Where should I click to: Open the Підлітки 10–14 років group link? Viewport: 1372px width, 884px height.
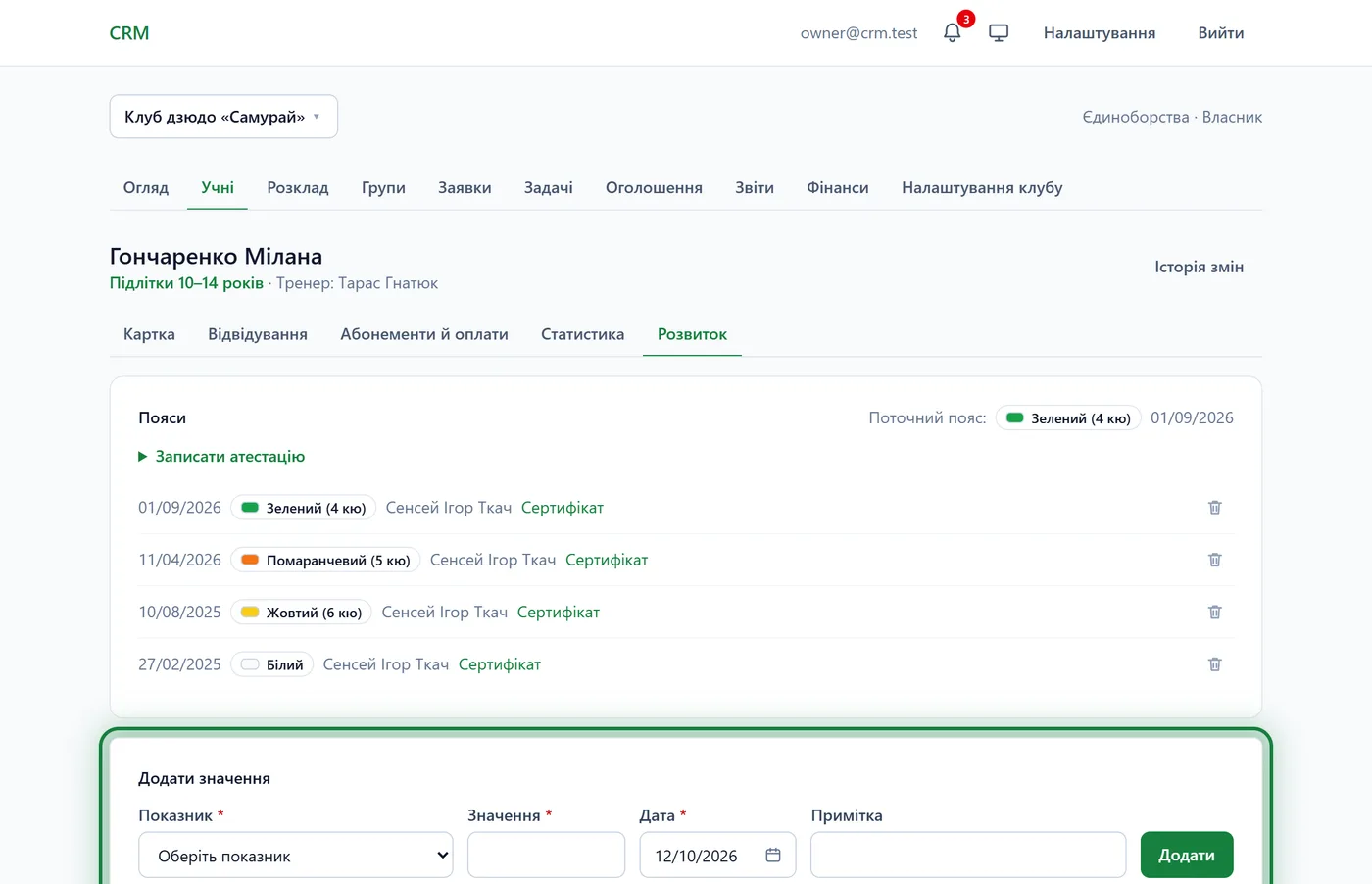coord(186,283)
